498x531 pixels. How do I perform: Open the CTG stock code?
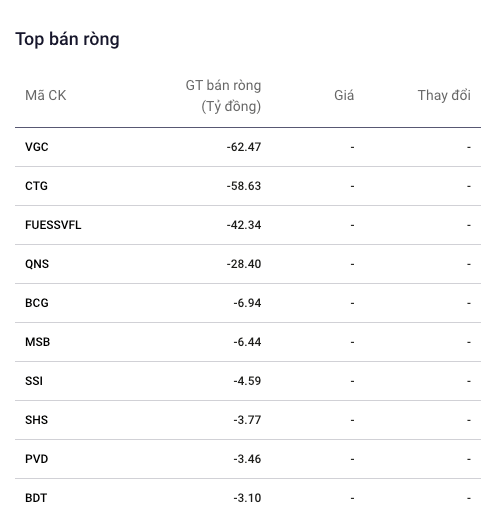pos(36,186)
